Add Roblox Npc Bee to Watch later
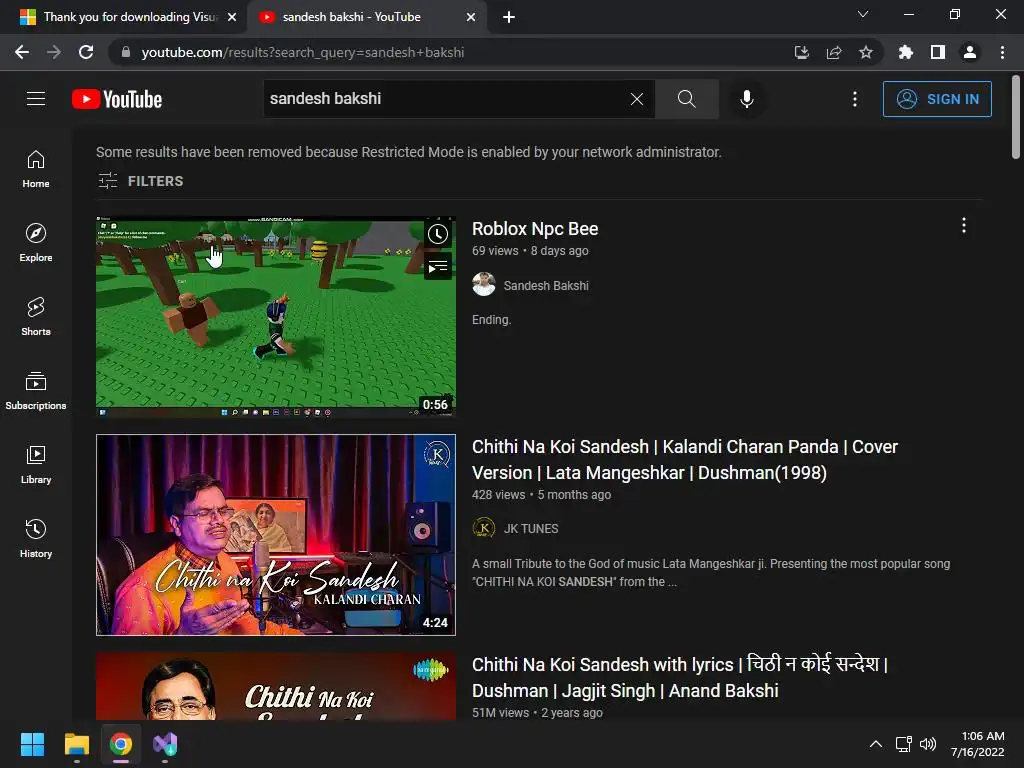 click(x=438, y=234)
